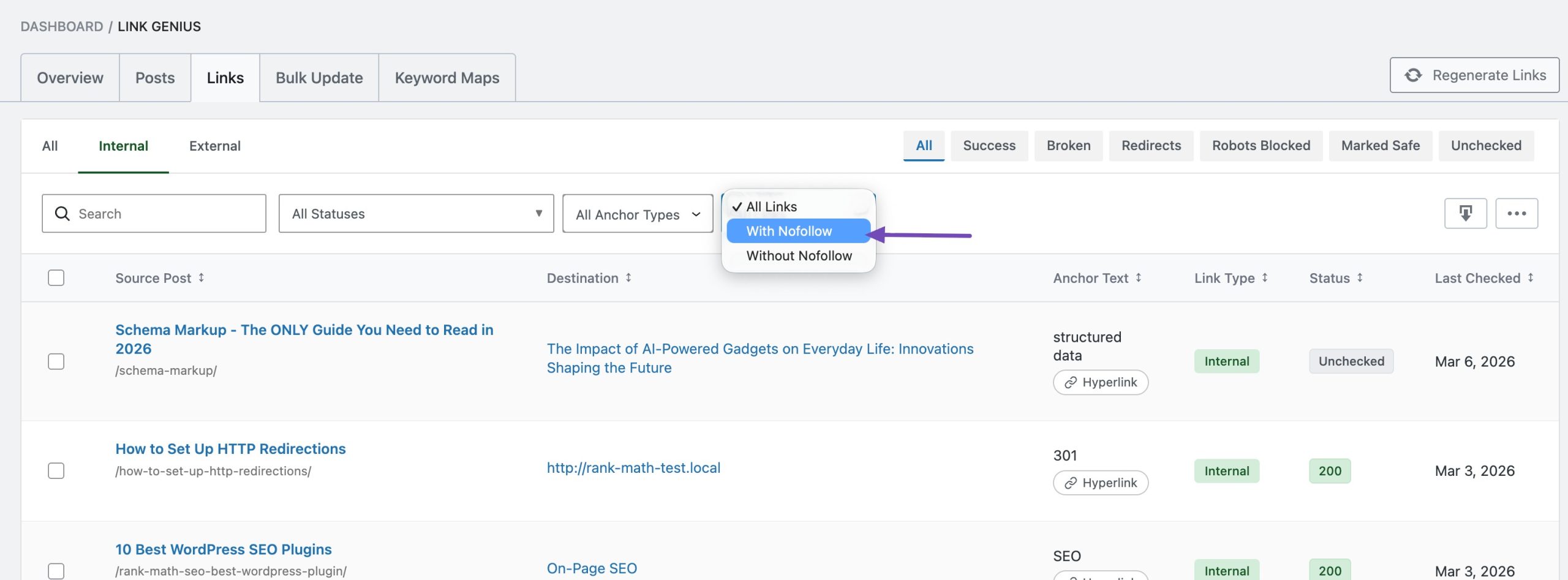
Task: Sort by Anchor Text column arrows
Action: click(x=1138, y=277)
